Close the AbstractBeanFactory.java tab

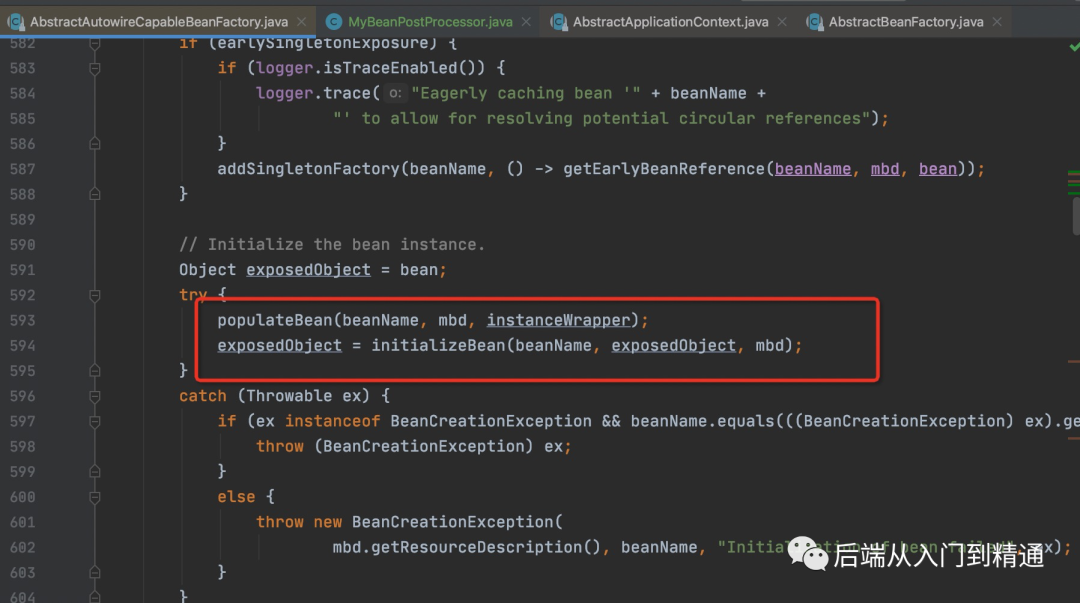997,22
